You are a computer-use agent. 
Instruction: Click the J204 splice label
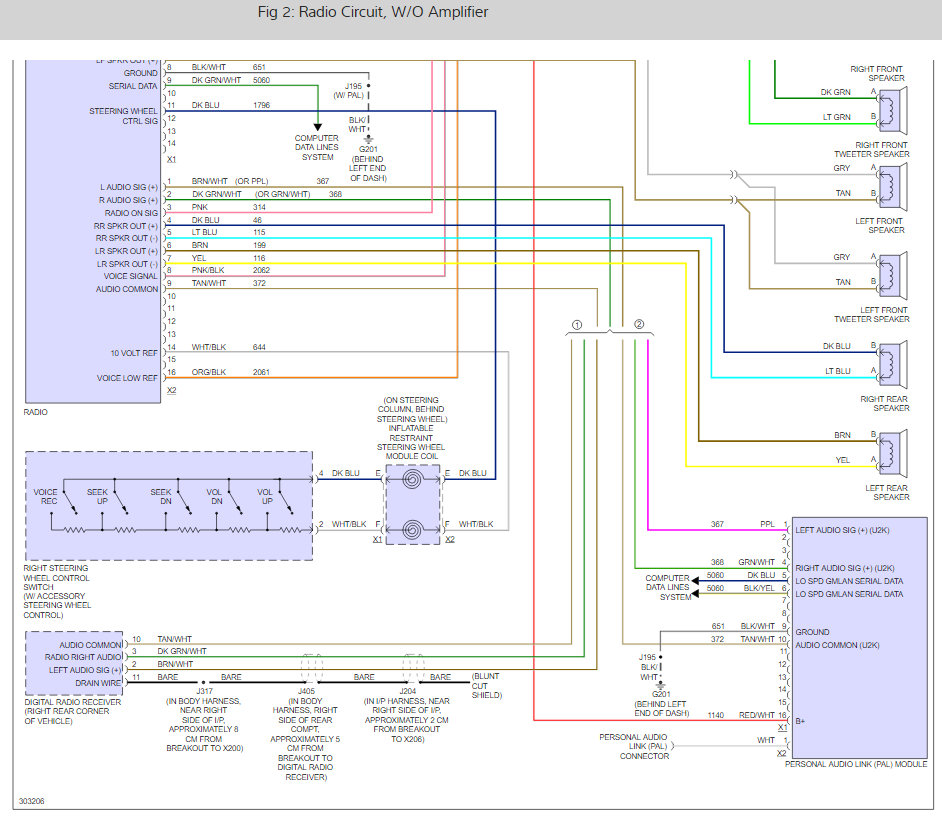[408, 691]
